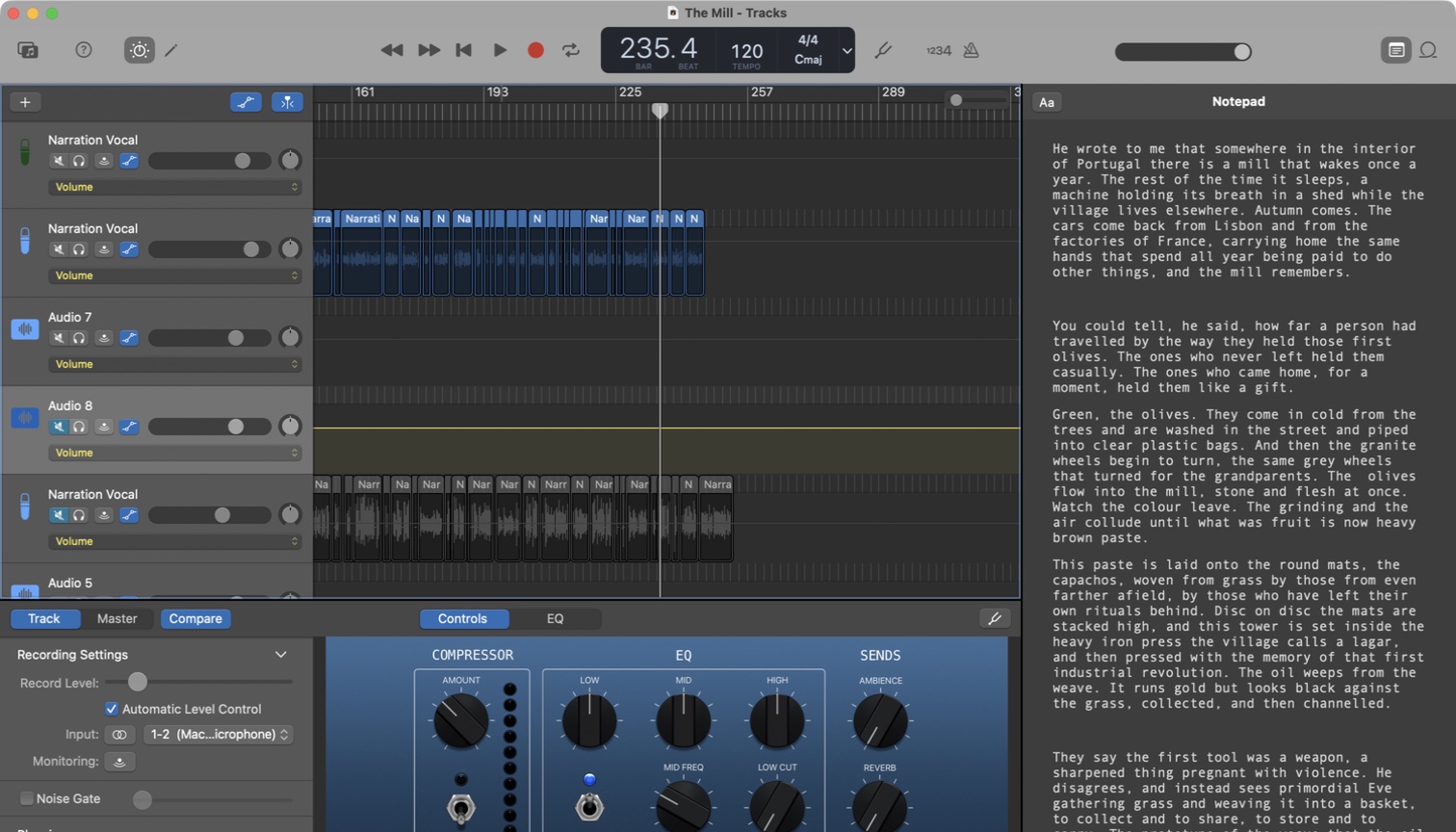Click the red Record button
Viewport: 1456px width, 832px height.
[535, 50]
